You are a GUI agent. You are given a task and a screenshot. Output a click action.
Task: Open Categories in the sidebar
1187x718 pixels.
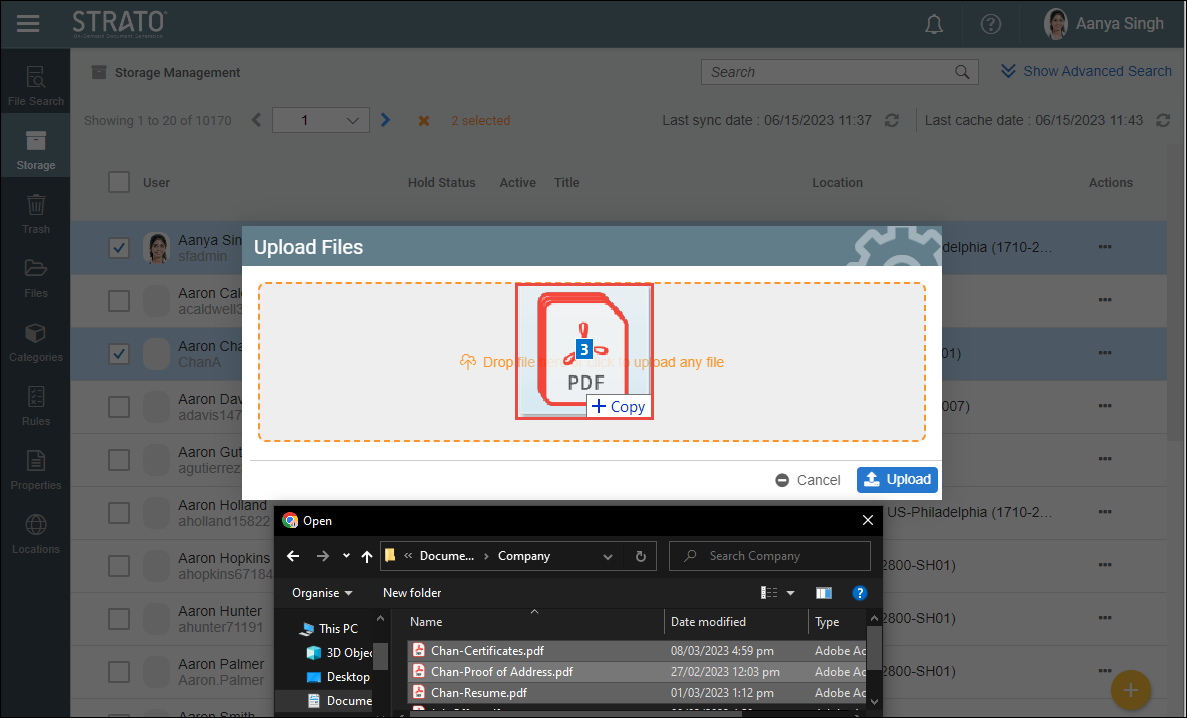click(36, 342)
